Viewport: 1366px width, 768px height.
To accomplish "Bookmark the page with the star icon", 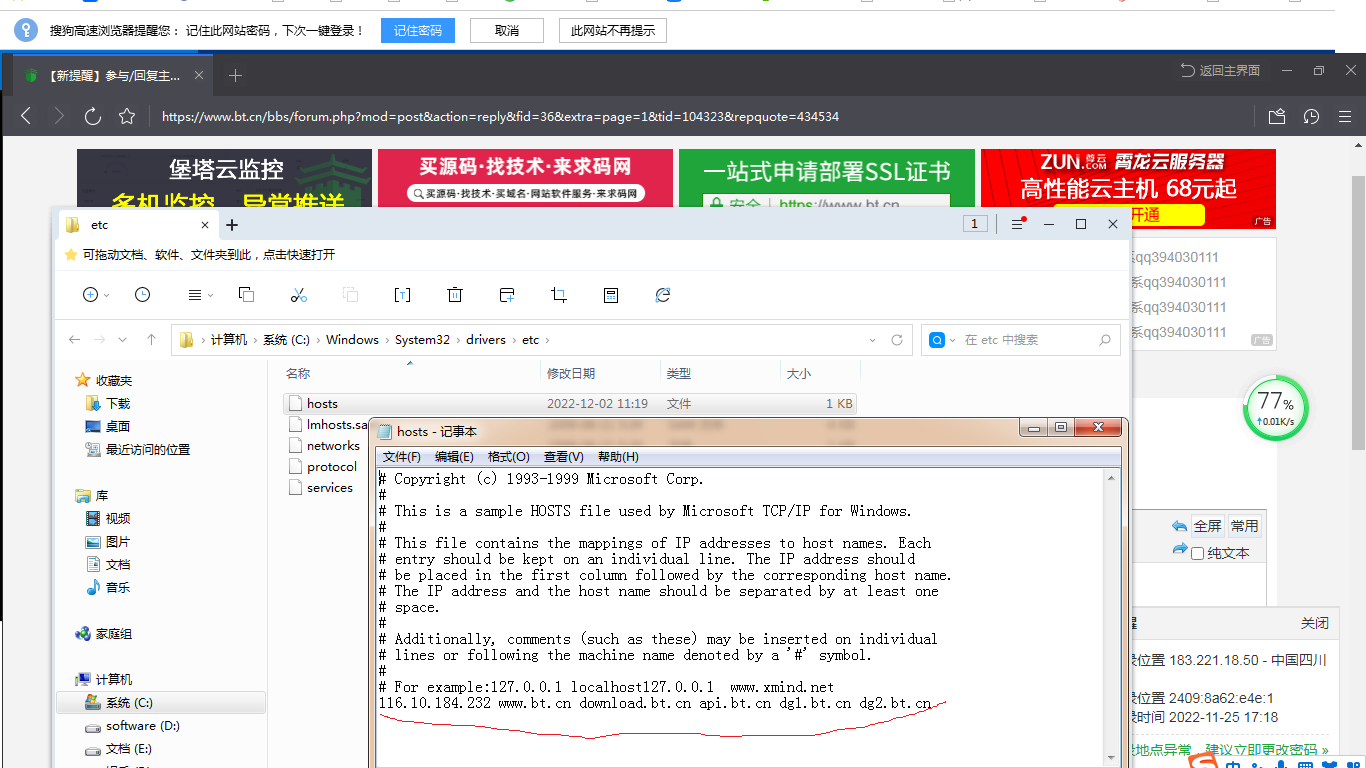I will (127, 116).
